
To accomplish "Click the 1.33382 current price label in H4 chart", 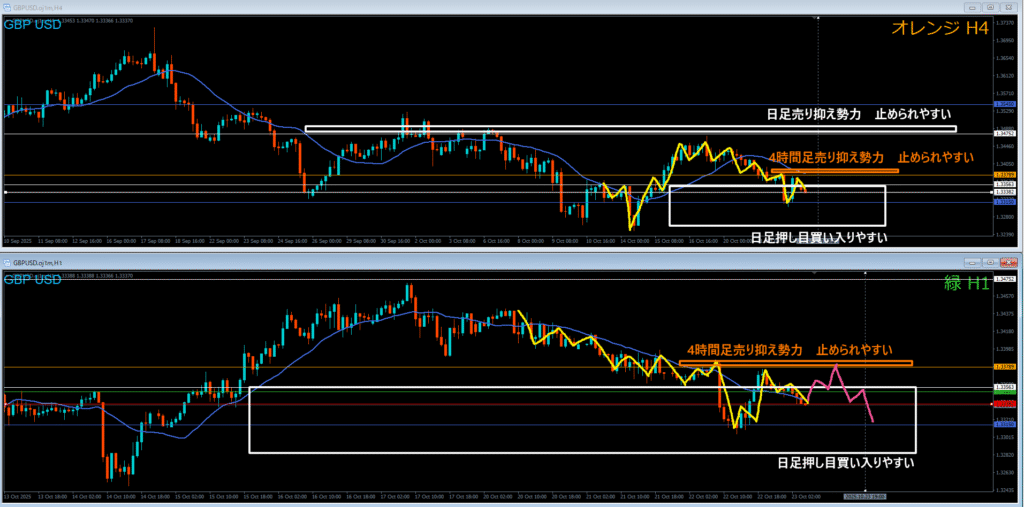I will click(1004, 193).
